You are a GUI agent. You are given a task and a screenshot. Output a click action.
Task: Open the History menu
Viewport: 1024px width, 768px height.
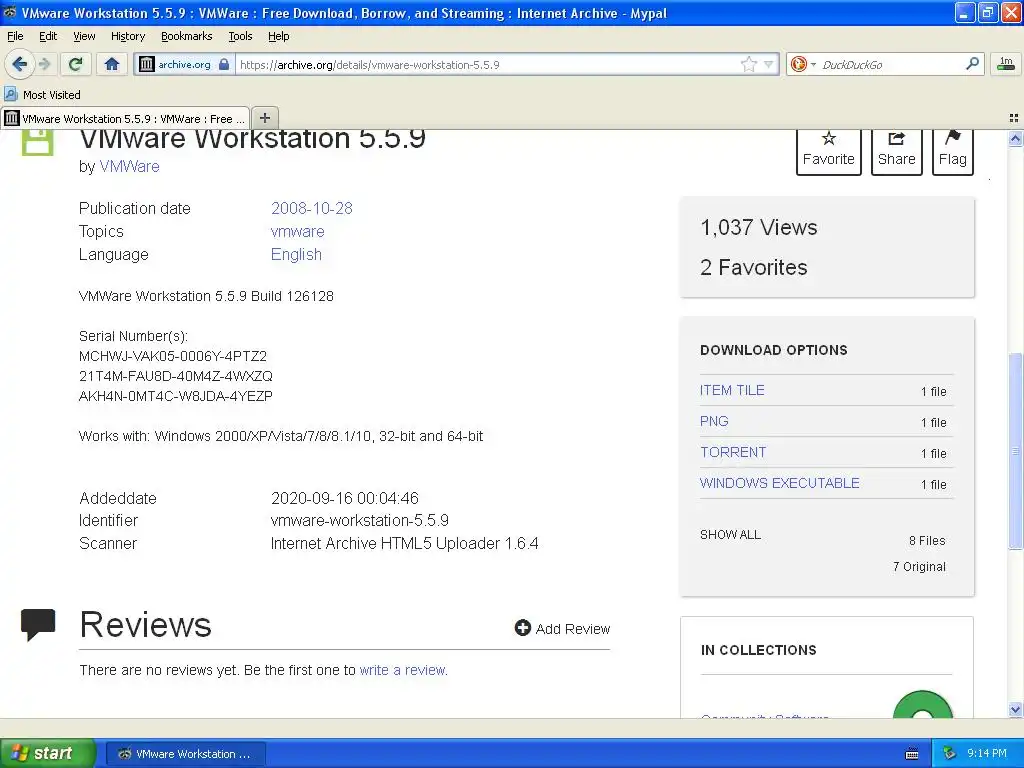tap(127, 36)
